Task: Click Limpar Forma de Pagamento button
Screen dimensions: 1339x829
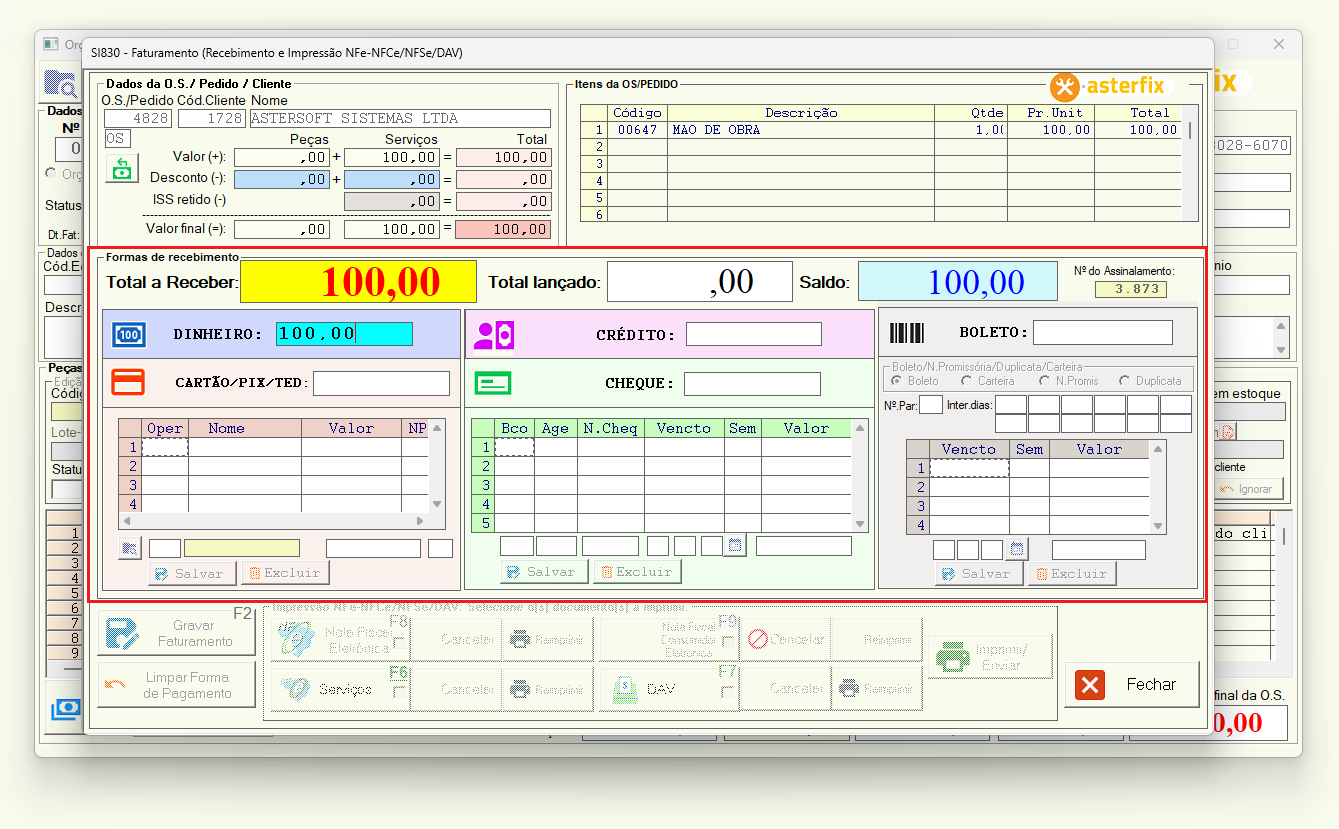Action: pyautogui.click(x=176, y=685)
